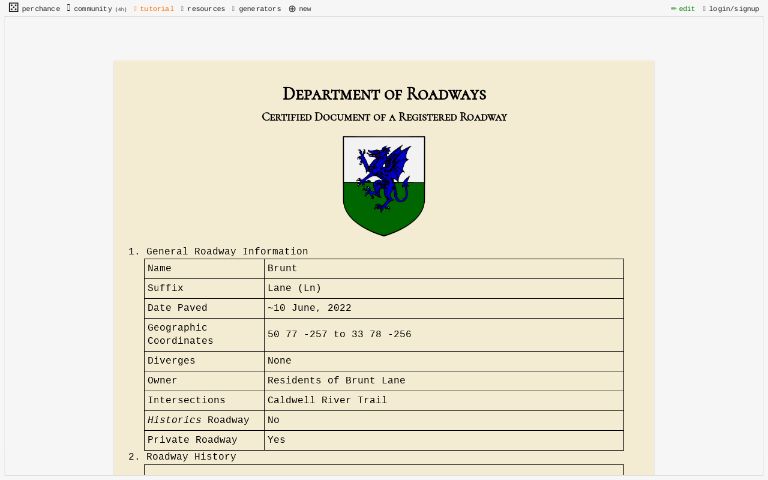Click the edit pencil button
Screen dimensions: 768x480
click(683, 9)
